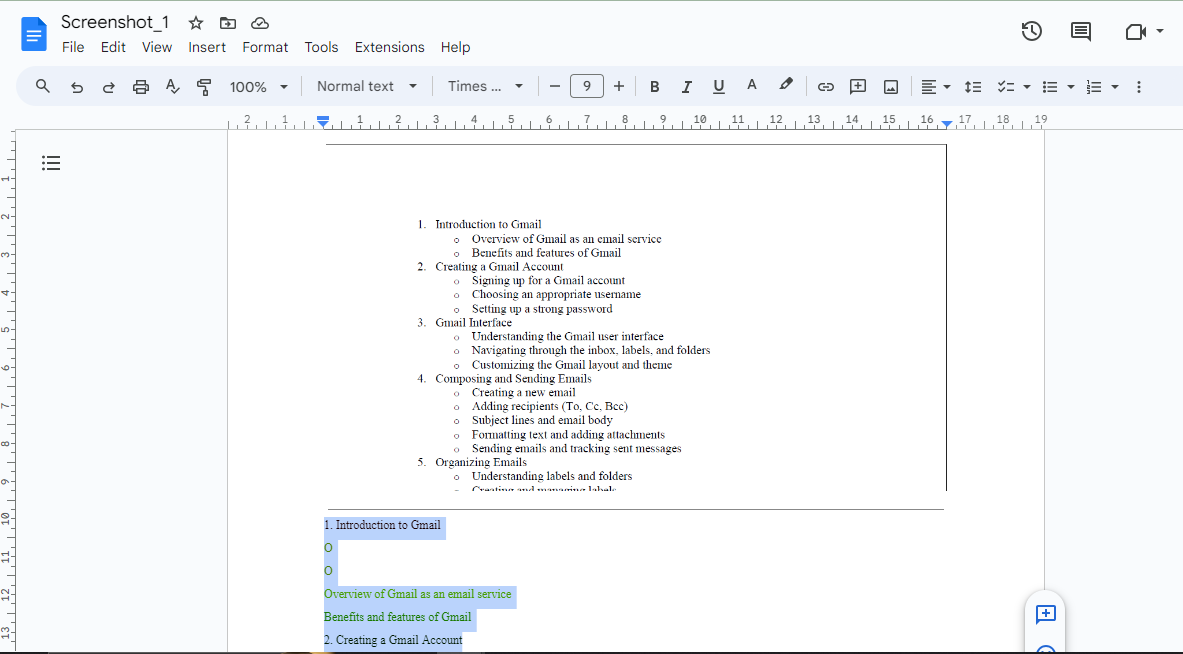
Task: Decrease font size with minus
Action: pyautogui.click(x=555, y=86)
